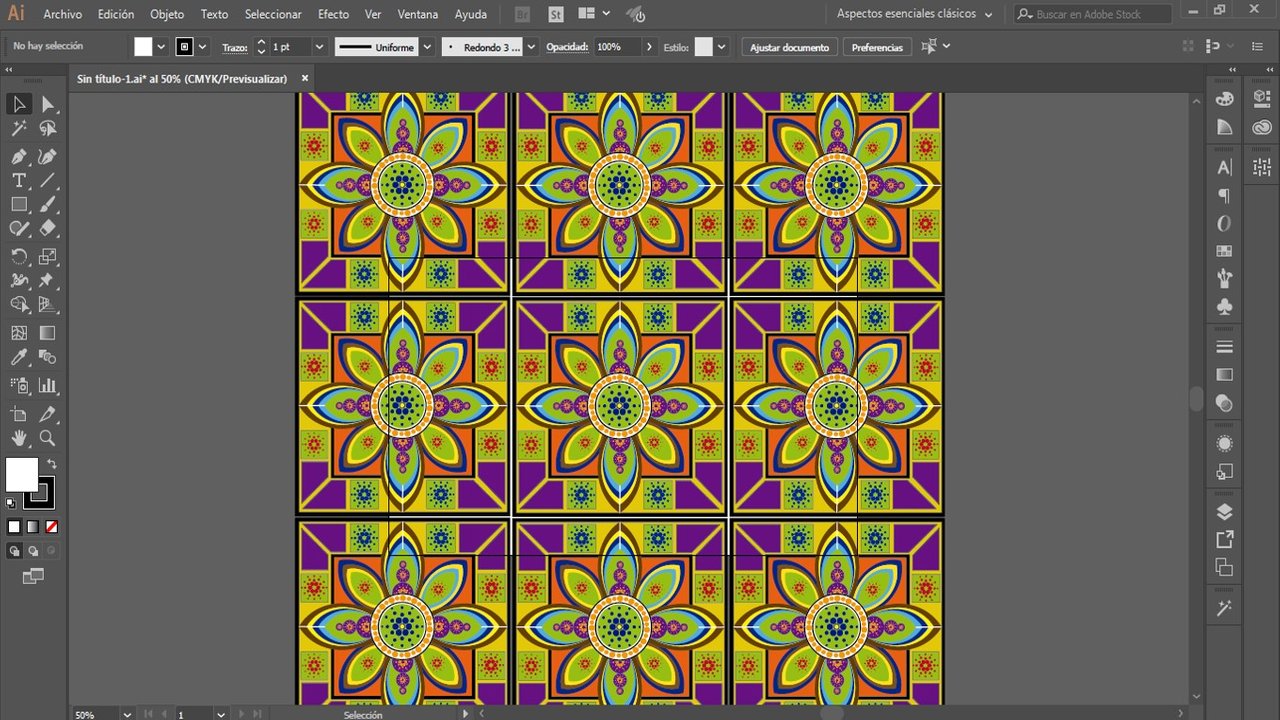
Task: Expand the opacity arrow beside 100%
Action: (x=650, y=47)
